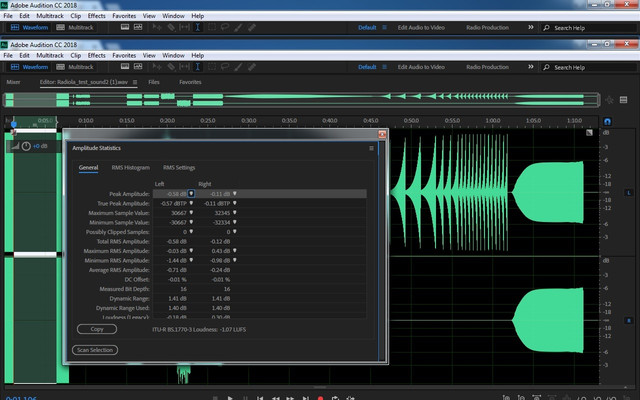Open File menu in back window
The image size is (640, 400).
8,16
